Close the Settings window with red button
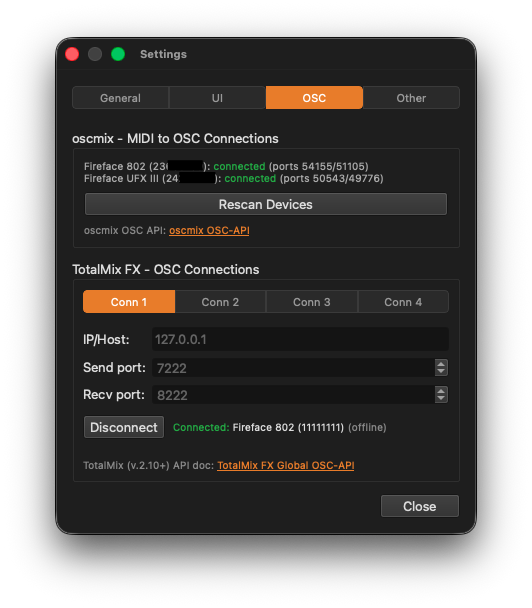The width and height of the screenshot is (532, 608). [x=72, y=54]
